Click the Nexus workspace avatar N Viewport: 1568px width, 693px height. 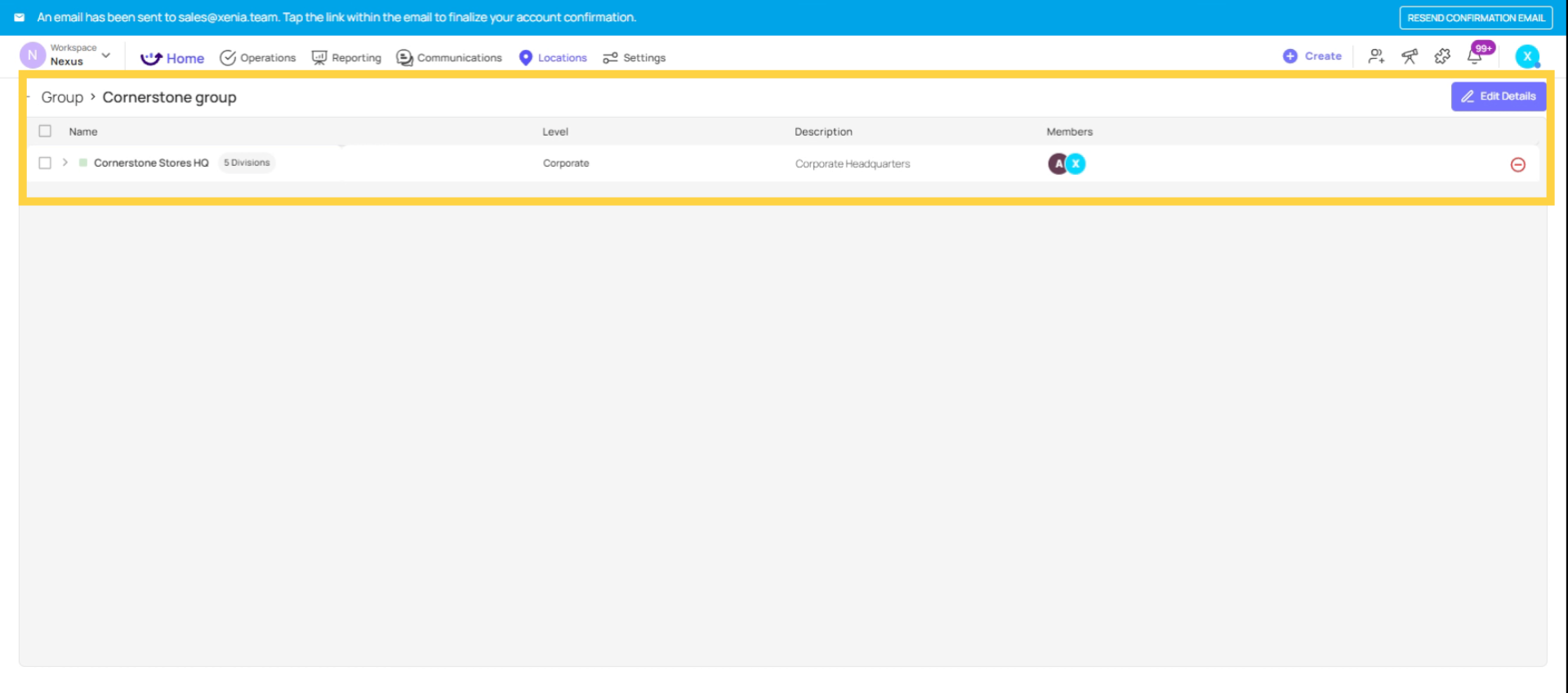[33, 56]
